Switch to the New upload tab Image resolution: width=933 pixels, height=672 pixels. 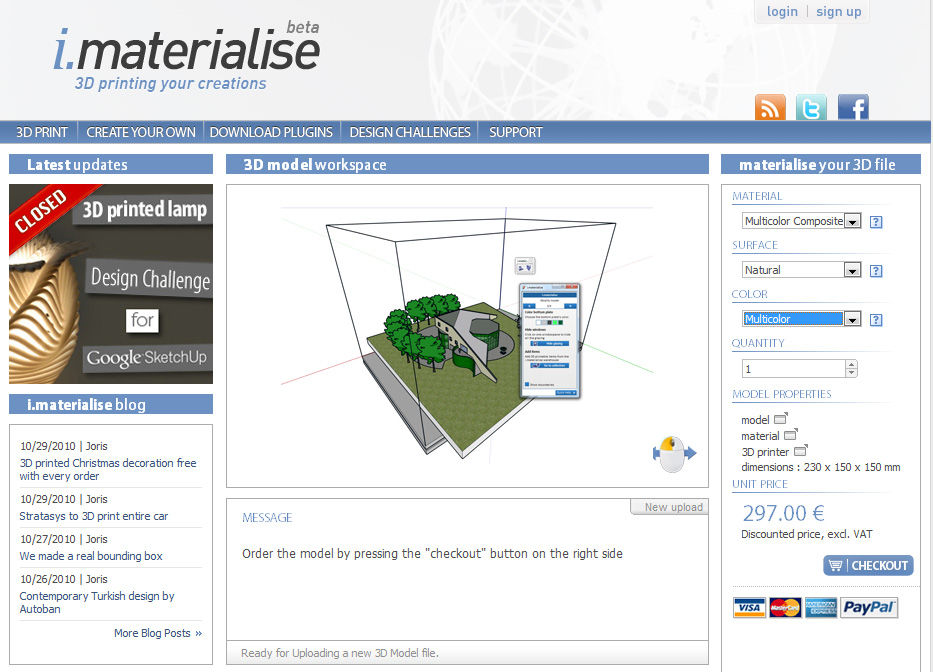click(x=669, y=507)
